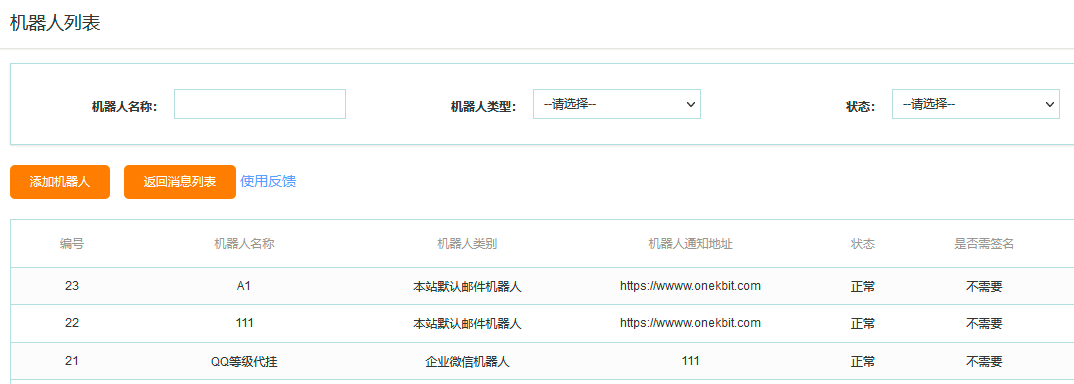Click the 机器人类别 column header
The width and height of the screenshot is (1074, 384).
467,244
